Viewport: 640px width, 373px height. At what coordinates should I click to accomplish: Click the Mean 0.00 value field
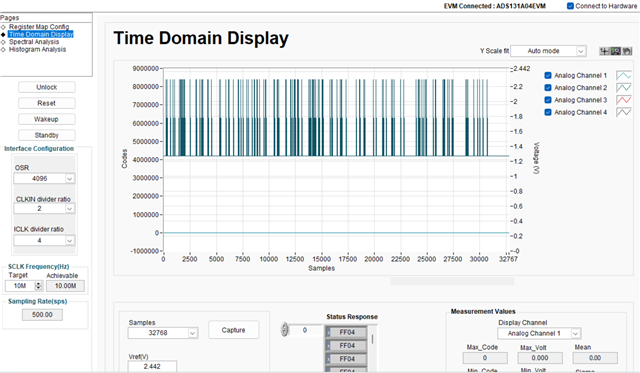point(595,358)
